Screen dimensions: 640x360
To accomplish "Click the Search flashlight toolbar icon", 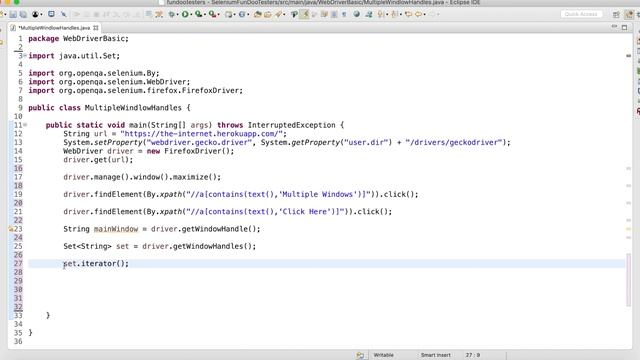I will point(278,14).
